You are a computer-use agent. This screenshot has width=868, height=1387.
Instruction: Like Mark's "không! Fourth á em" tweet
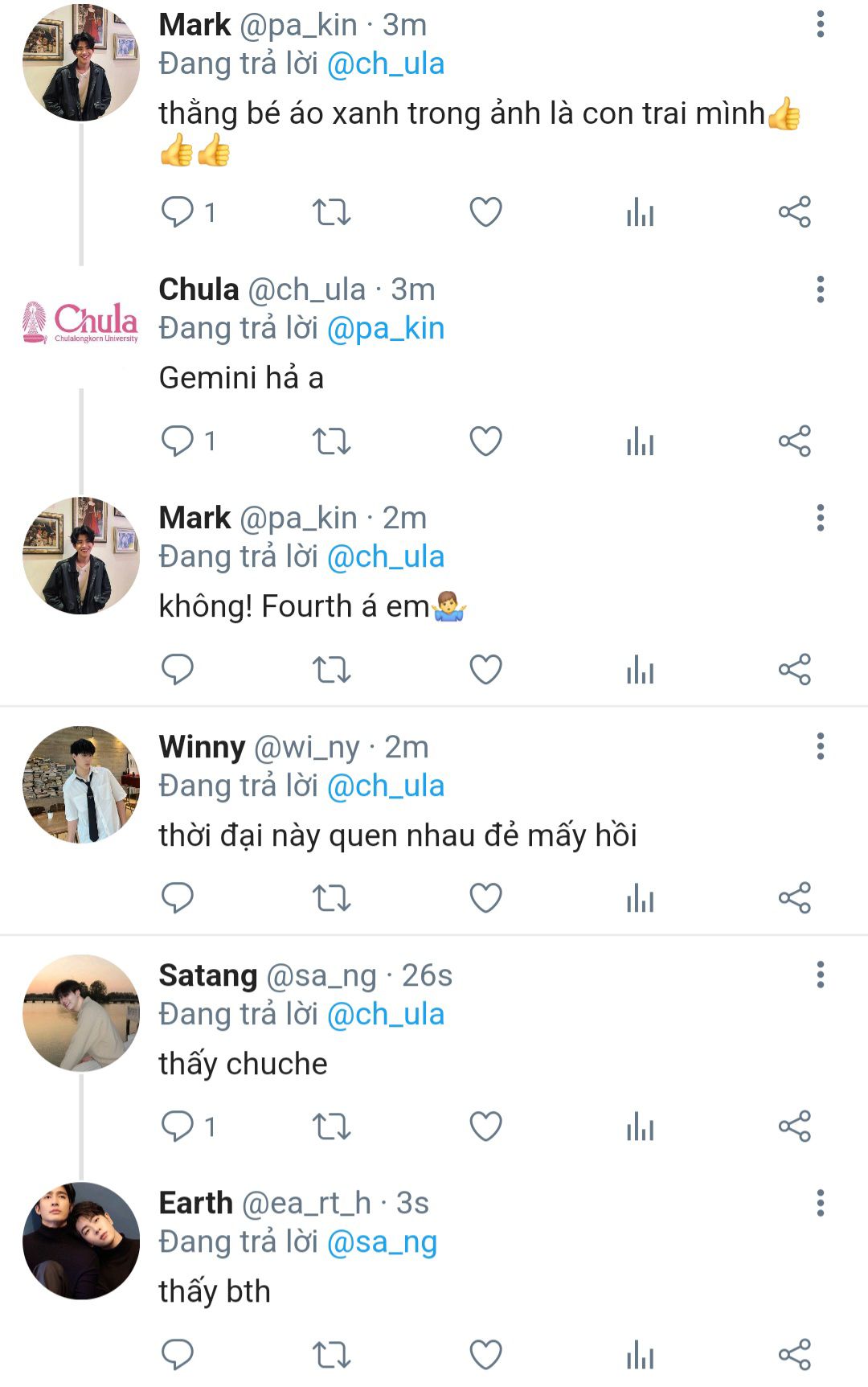[x=485, y=670]
